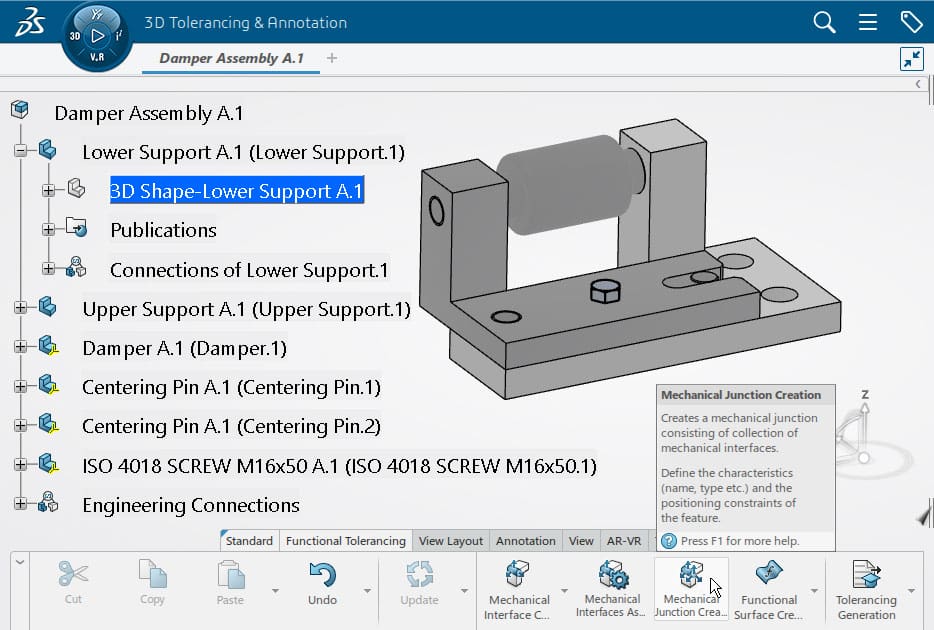Open Functional Surface Creation dropdown arrow
Screen dimensions: 934x630
point(814,591)
